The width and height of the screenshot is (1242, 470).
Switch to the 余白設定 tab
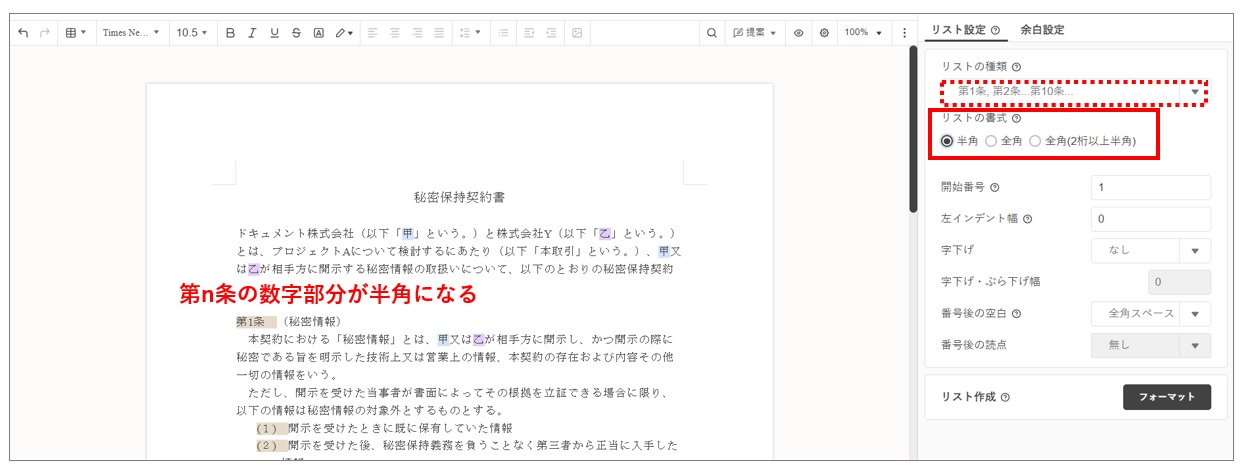tap(1042, 30)
